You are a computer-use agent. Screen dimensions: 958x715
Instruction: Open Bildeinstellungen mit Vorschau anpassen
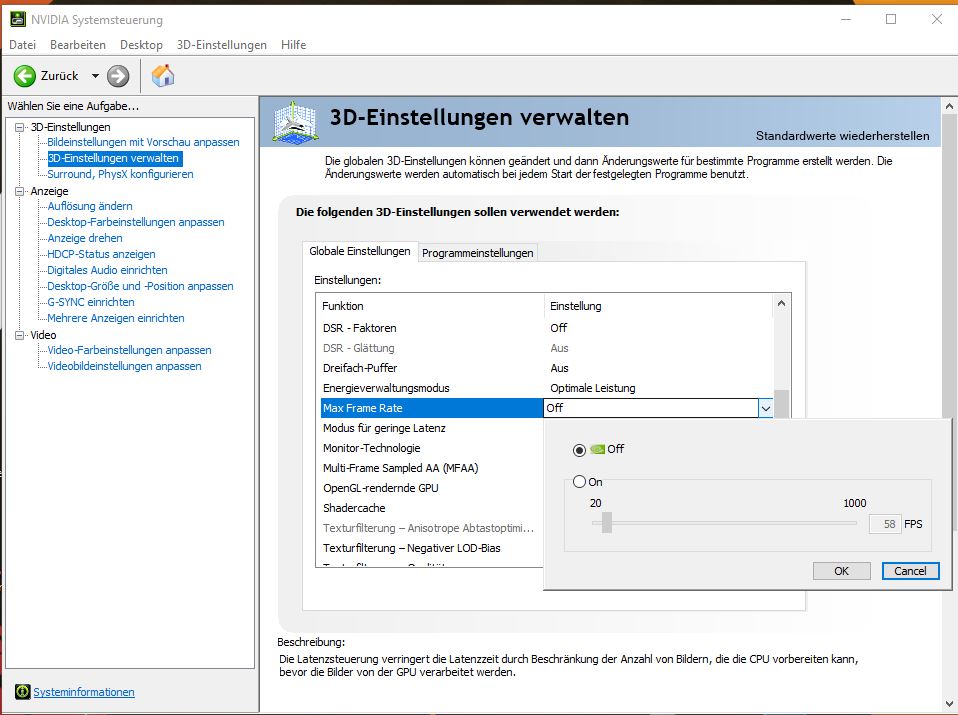(144, 142)
